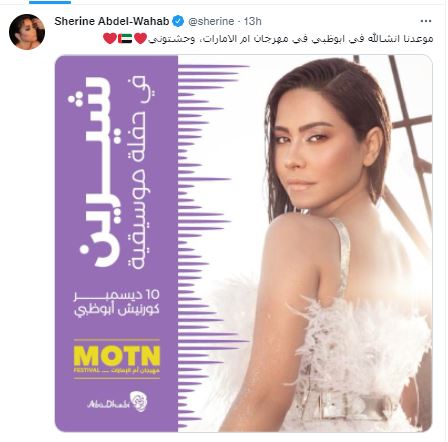Open the @sherine handle link
The width and height of the screenshot is (448, 442).
point(211,21)
